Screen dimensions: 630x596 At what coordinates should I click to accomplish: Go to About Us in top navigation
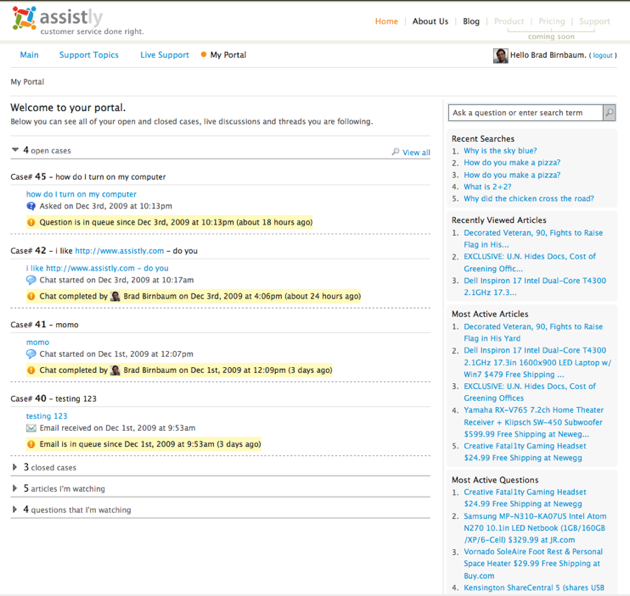coord(430,21)
